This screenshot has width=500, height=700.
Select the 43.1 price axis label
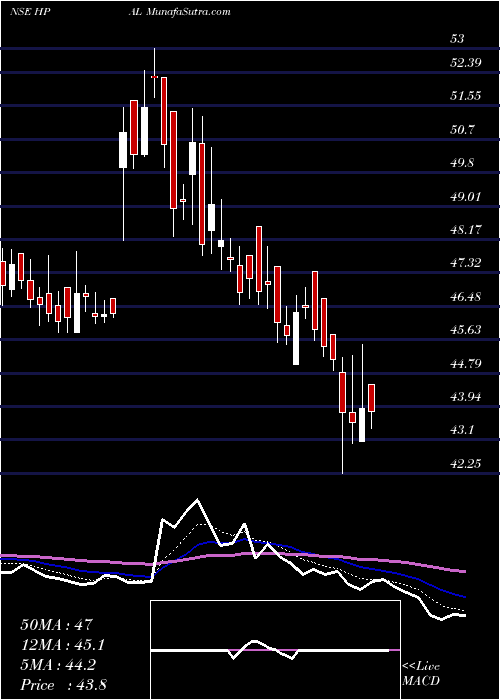pyautogui.click(x=462, y=430)
